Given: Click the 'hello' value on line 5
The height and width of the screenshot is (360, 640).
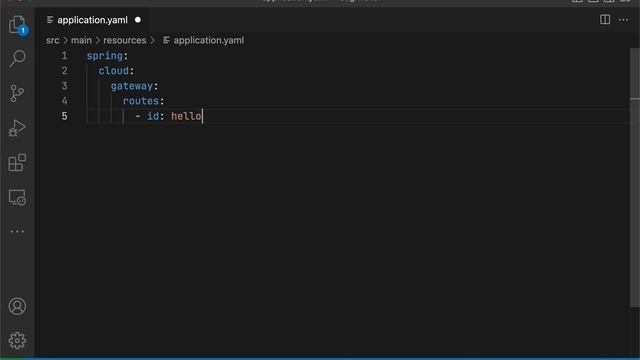Looking at the screenshot, I should pyautogui.click(x=186, y=116).
